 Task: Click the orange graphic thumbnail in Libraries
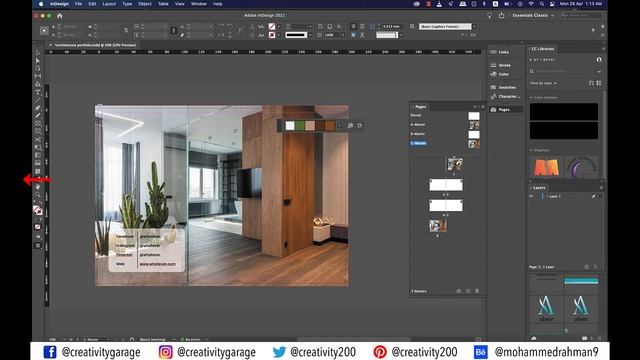click(546, 167)
